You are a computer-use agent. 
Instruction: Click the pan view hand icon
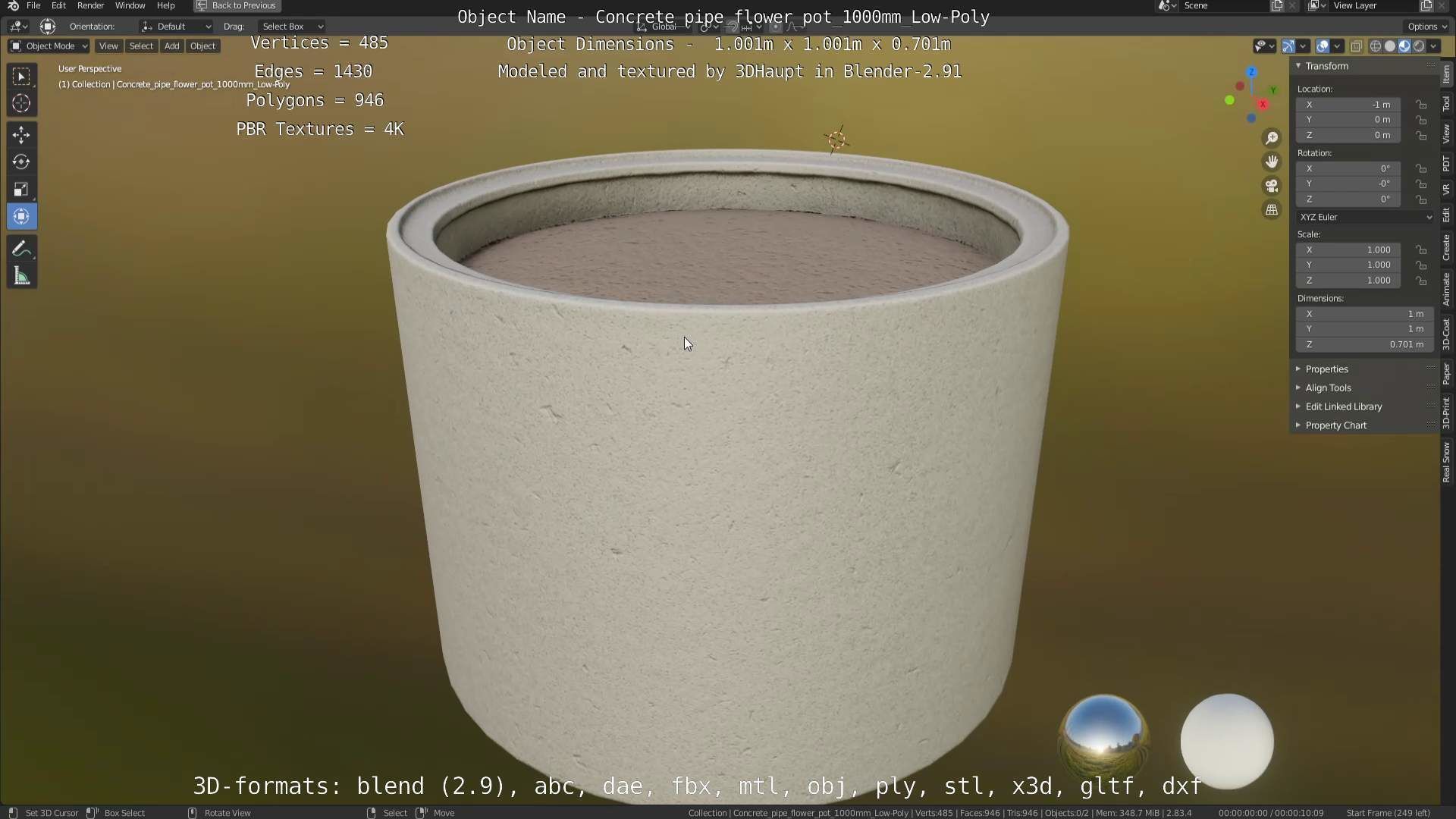point(1272,162)
